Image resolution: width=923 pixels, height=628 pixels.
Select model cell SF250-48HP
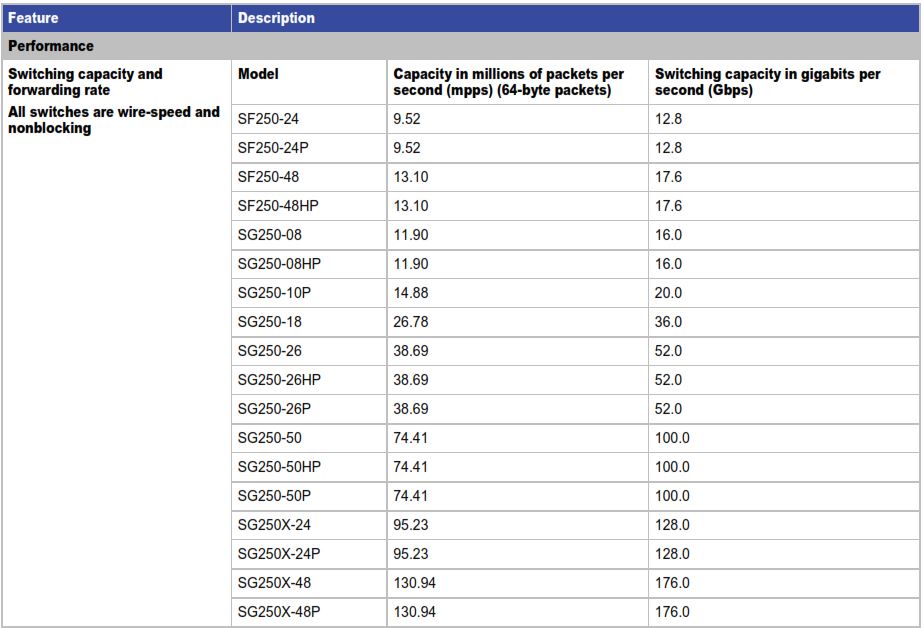point(309,206)
